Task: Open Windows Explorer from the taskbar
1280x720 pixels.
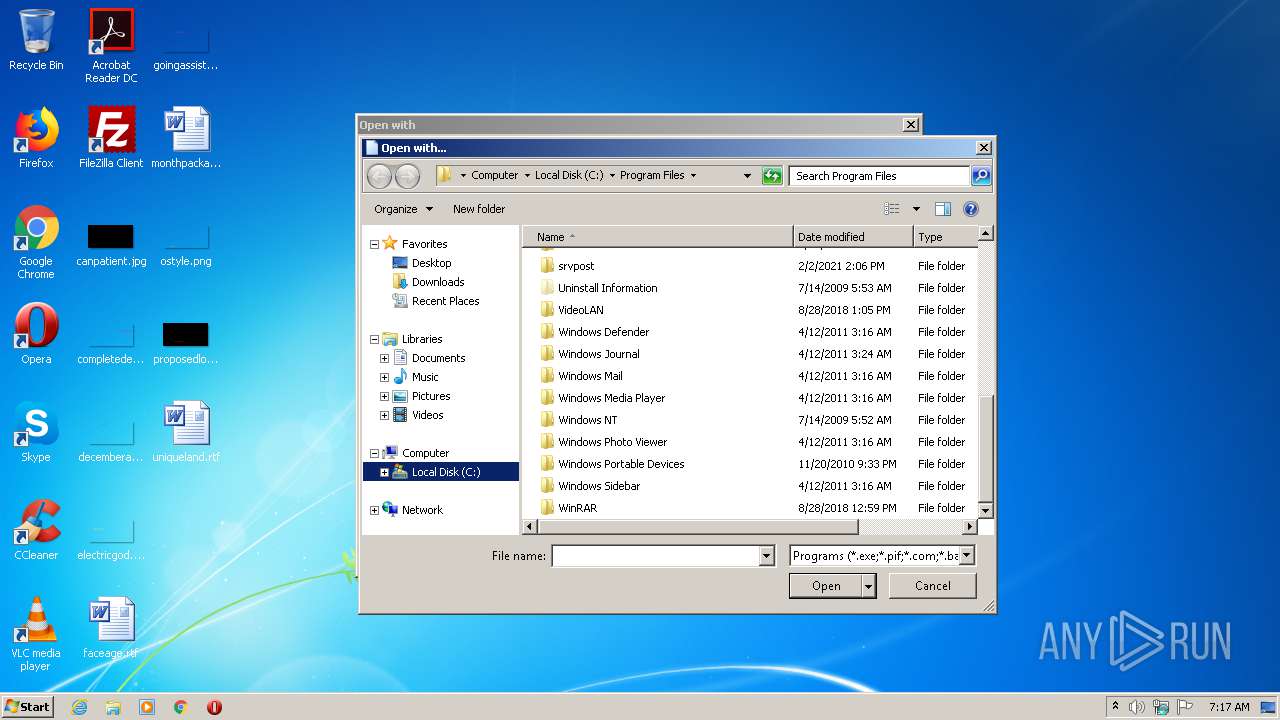Action: [113, 707]
